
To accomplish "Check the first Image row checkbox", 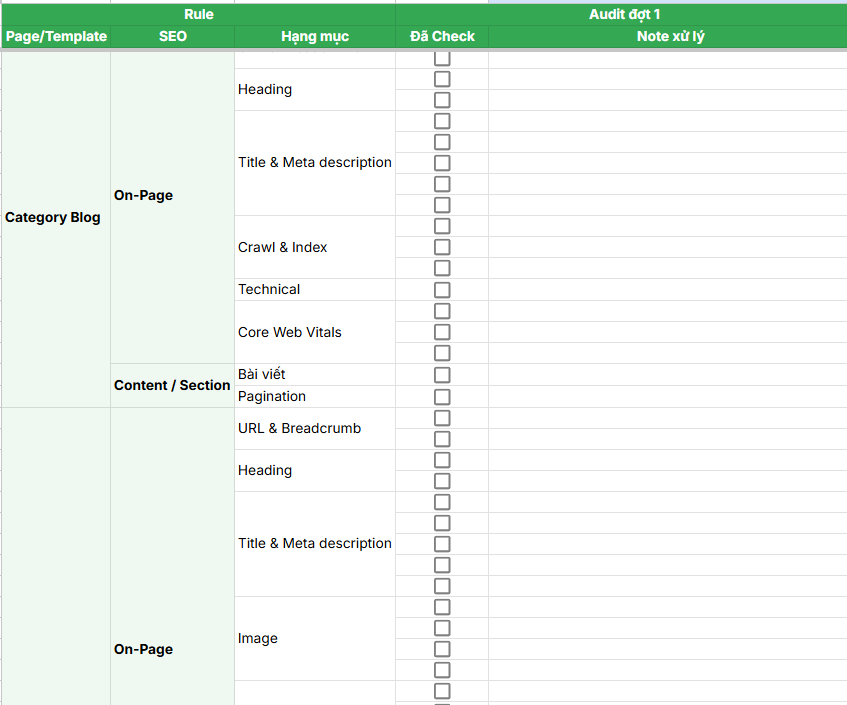I will (x=441, y=606).
